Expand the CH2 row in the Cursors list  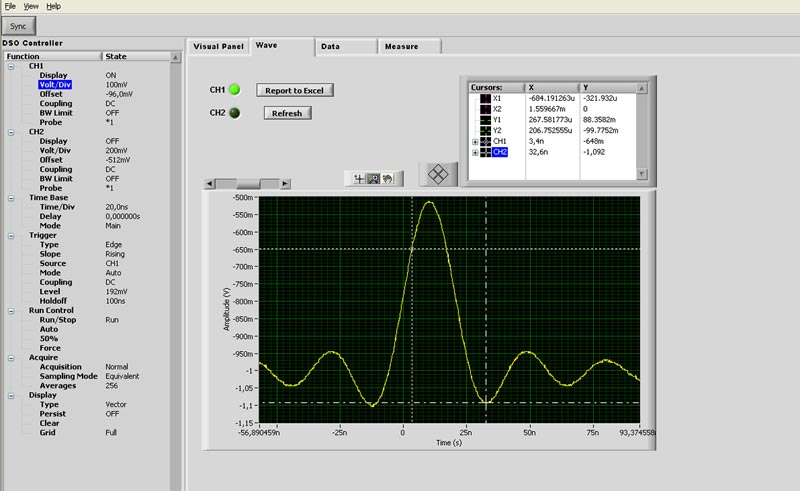click(475, 153)
